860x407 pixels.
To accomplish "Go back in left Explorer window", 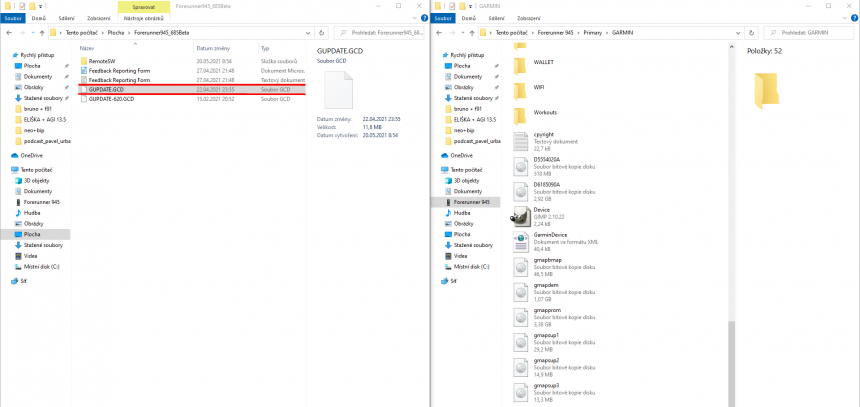I will [x=9, y=32].
